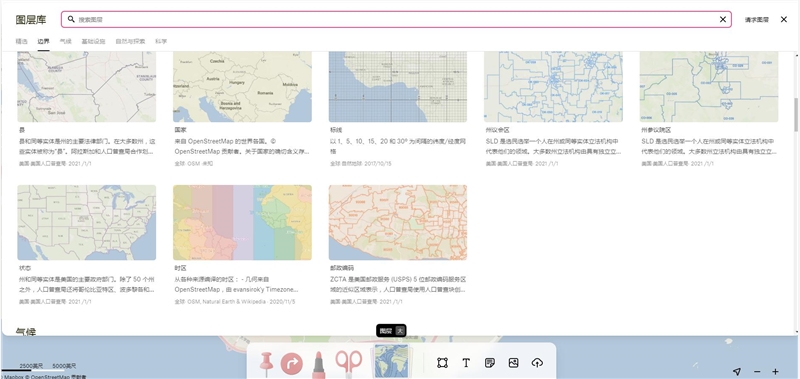Click the Upload cloud icon

click(537, 363)
